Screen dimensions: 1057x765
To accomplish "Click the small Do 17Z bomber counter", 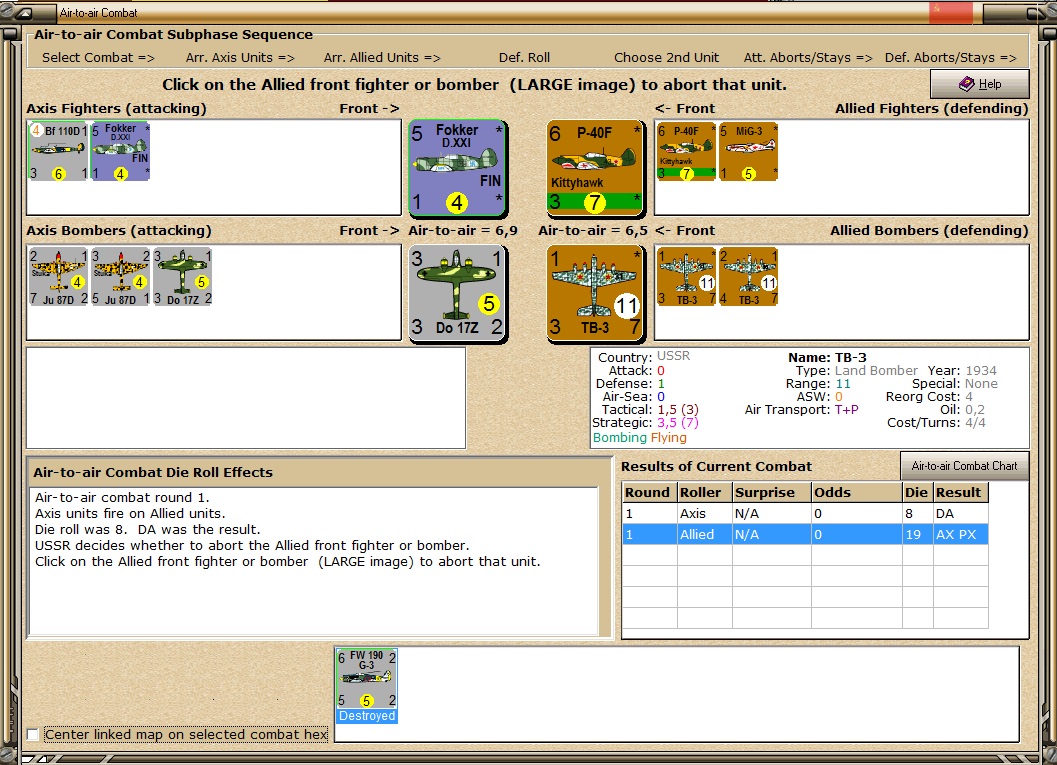I will [x=182, y=277].
